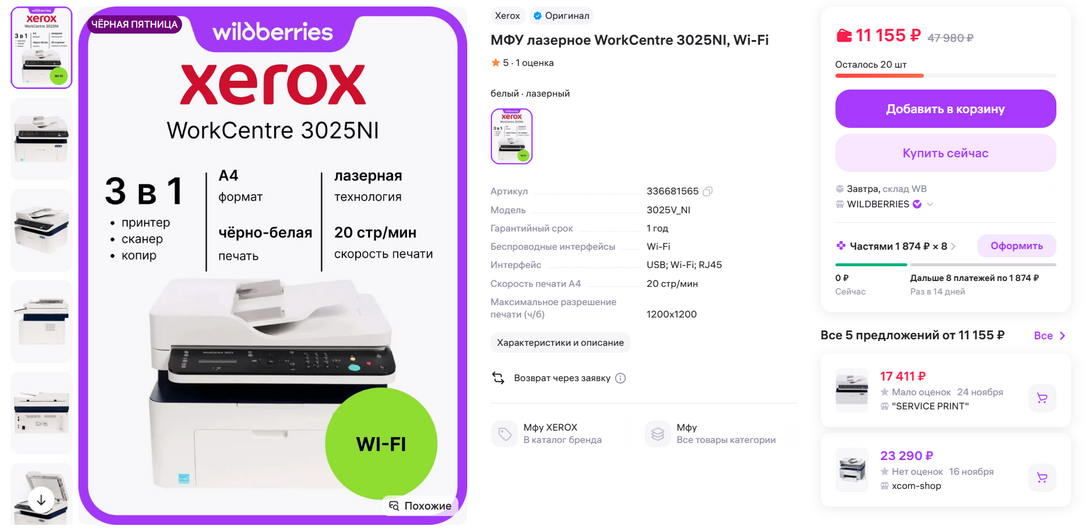Open Характеристики и описание
This screenshot has width=1090, height=529.
[x=560, y=342]
